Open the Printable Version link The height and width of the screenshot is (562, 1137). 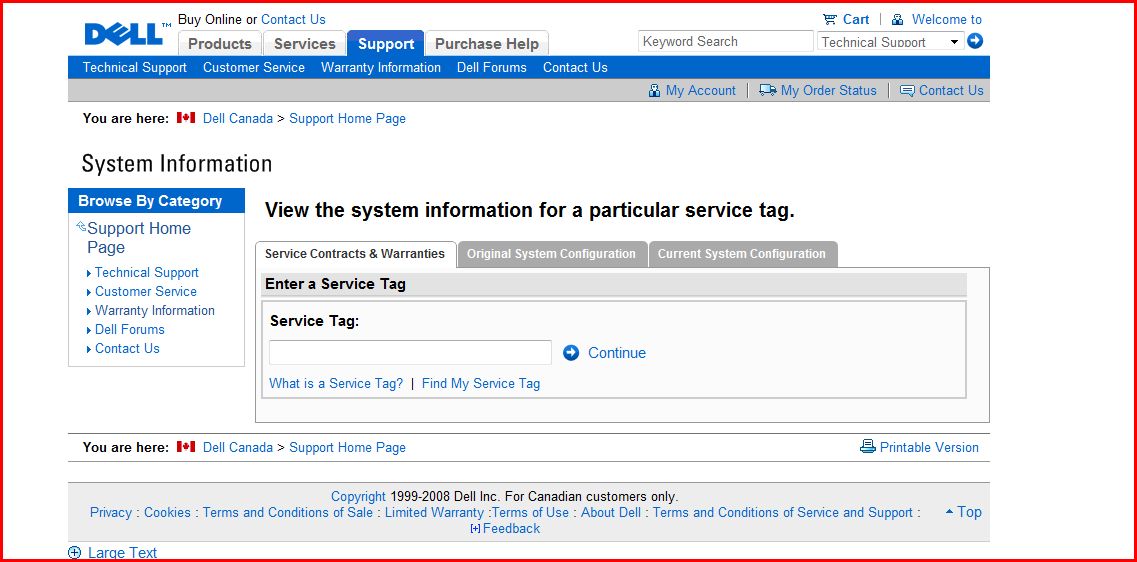click(x=929, y=447)
